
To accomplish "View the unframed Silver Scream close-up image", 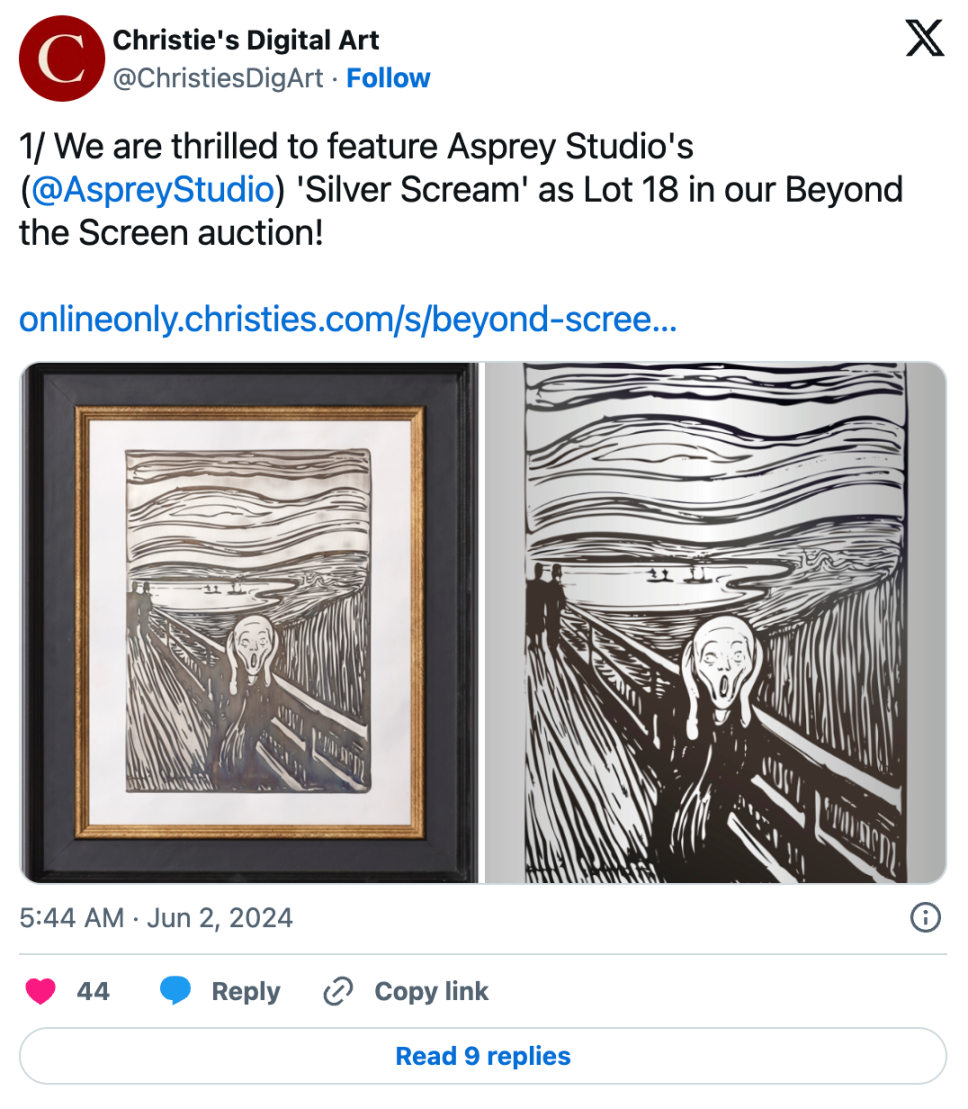I will coord(716,622).
